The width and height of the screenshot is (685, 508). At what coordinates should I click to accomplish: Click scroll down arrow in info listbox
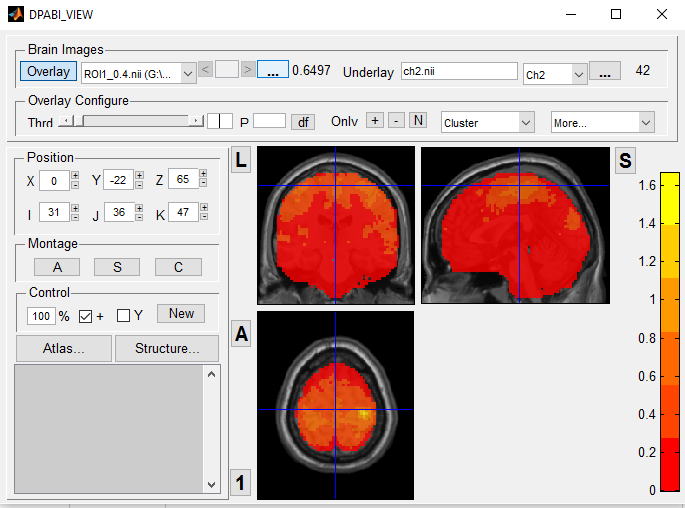point(211,484)
